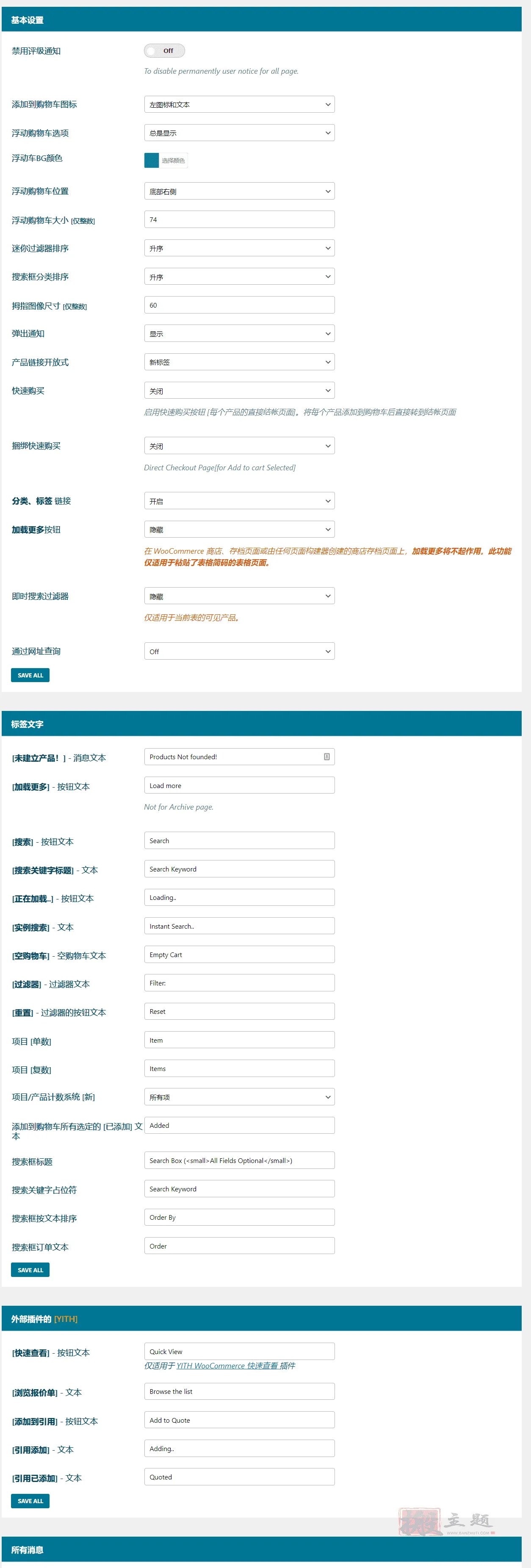
Task: Click the Empty Cart field
Action: [x=239, y=955]
